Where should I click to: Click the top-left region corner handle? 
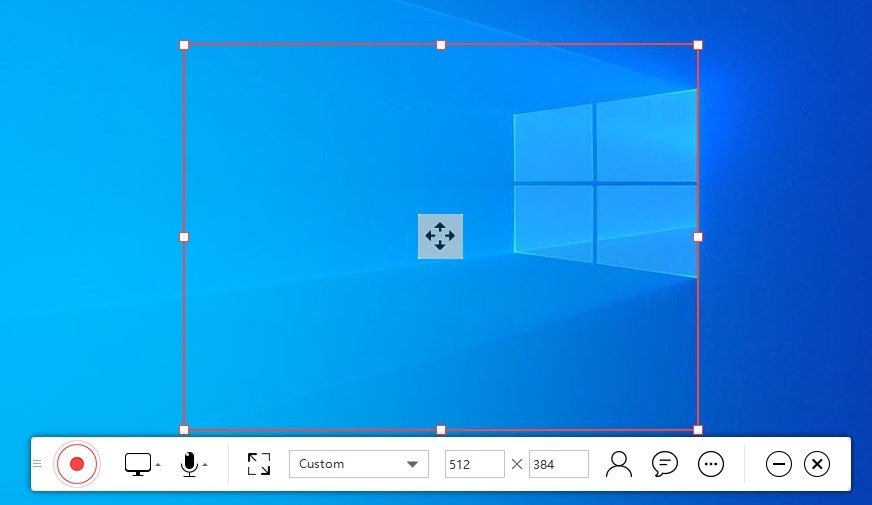(x=184, y=45)
